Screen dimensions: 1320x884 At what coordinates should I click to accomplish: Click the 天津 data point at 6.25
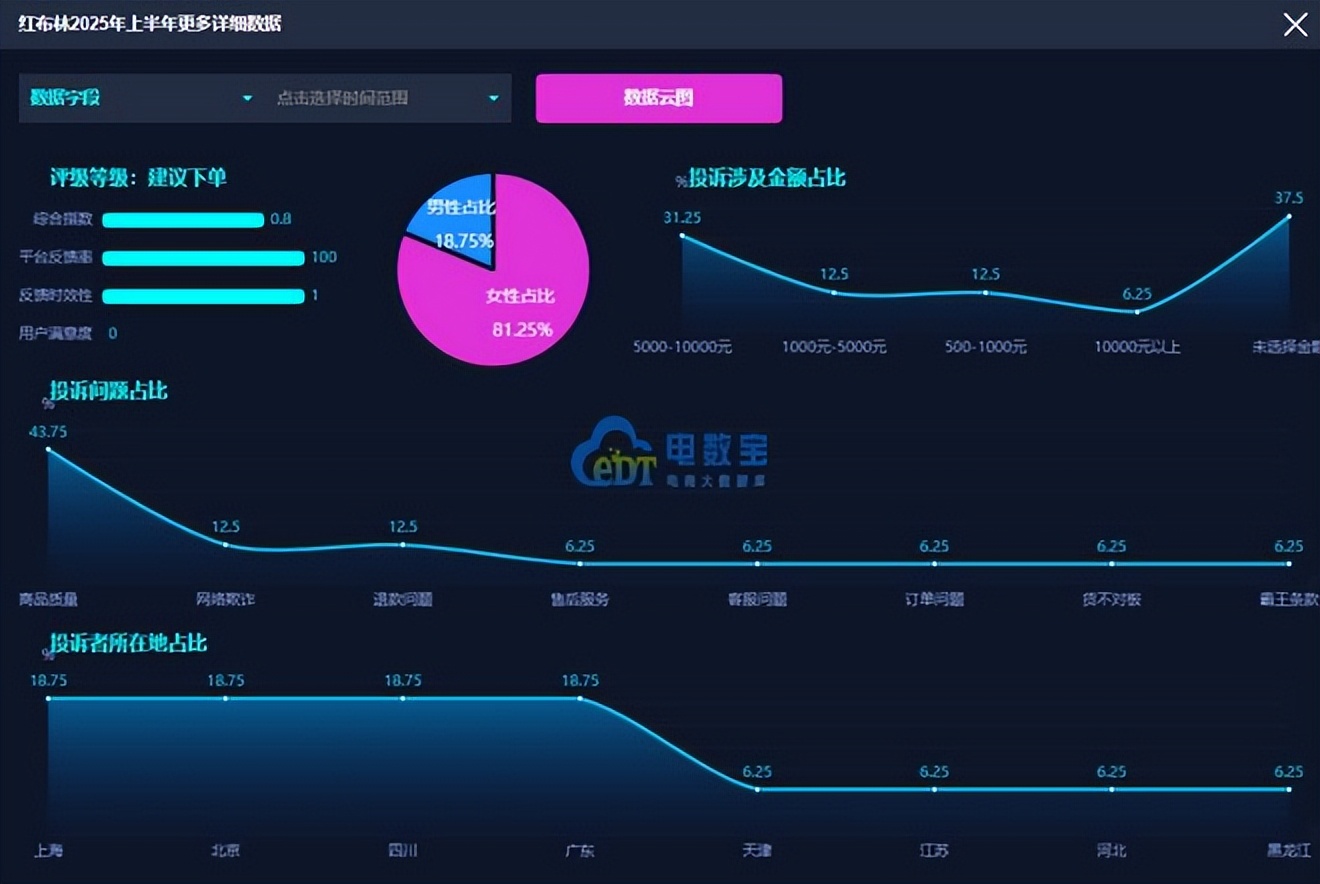click(757, 789)
